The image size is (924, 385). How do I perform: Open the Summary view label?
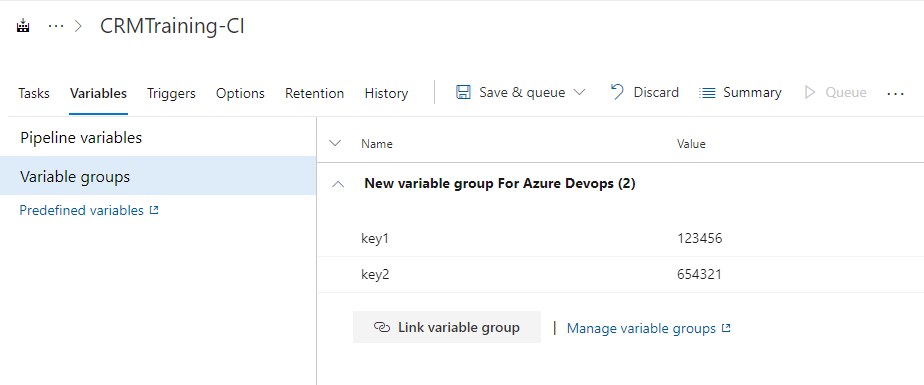753,93
